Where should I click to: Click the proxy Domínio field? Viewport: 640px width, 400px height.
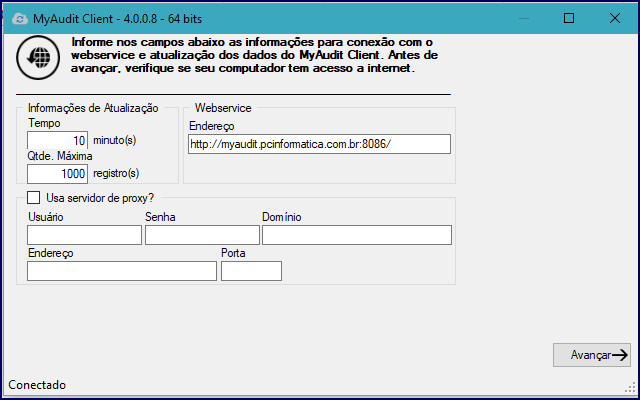pyautogui.click(x=357, y=235)
